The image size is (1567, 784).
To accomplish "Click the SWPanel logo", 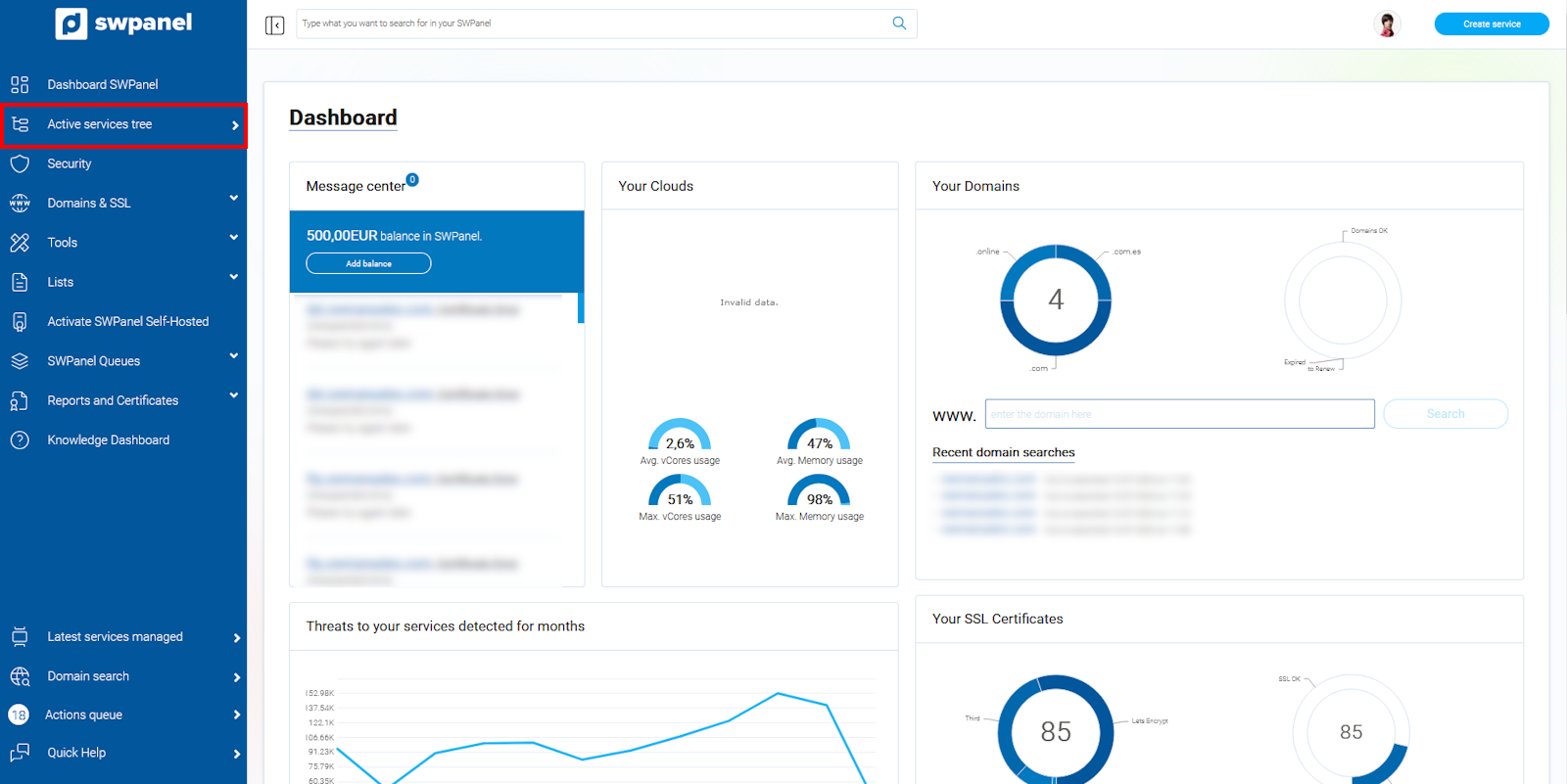I will pyautogui.click(x=123, y=23).
